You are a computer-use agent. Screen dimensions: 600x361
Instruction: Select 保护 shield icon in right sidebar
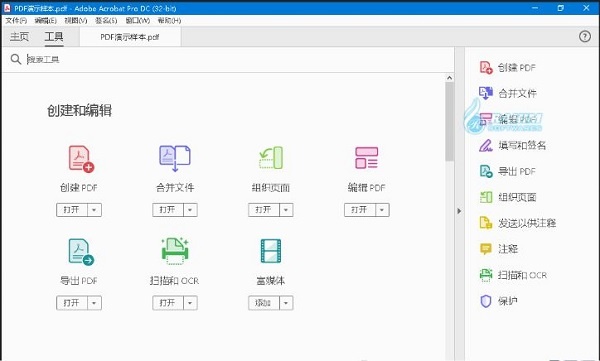[x=486, y=301]
